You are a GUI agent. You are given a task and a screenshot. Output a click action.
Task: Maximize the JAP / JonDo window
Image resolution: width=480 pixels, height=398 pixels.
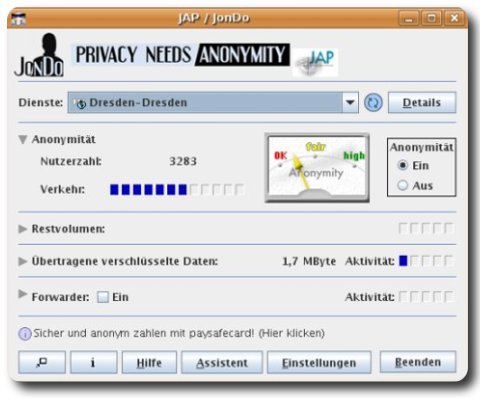431,18
